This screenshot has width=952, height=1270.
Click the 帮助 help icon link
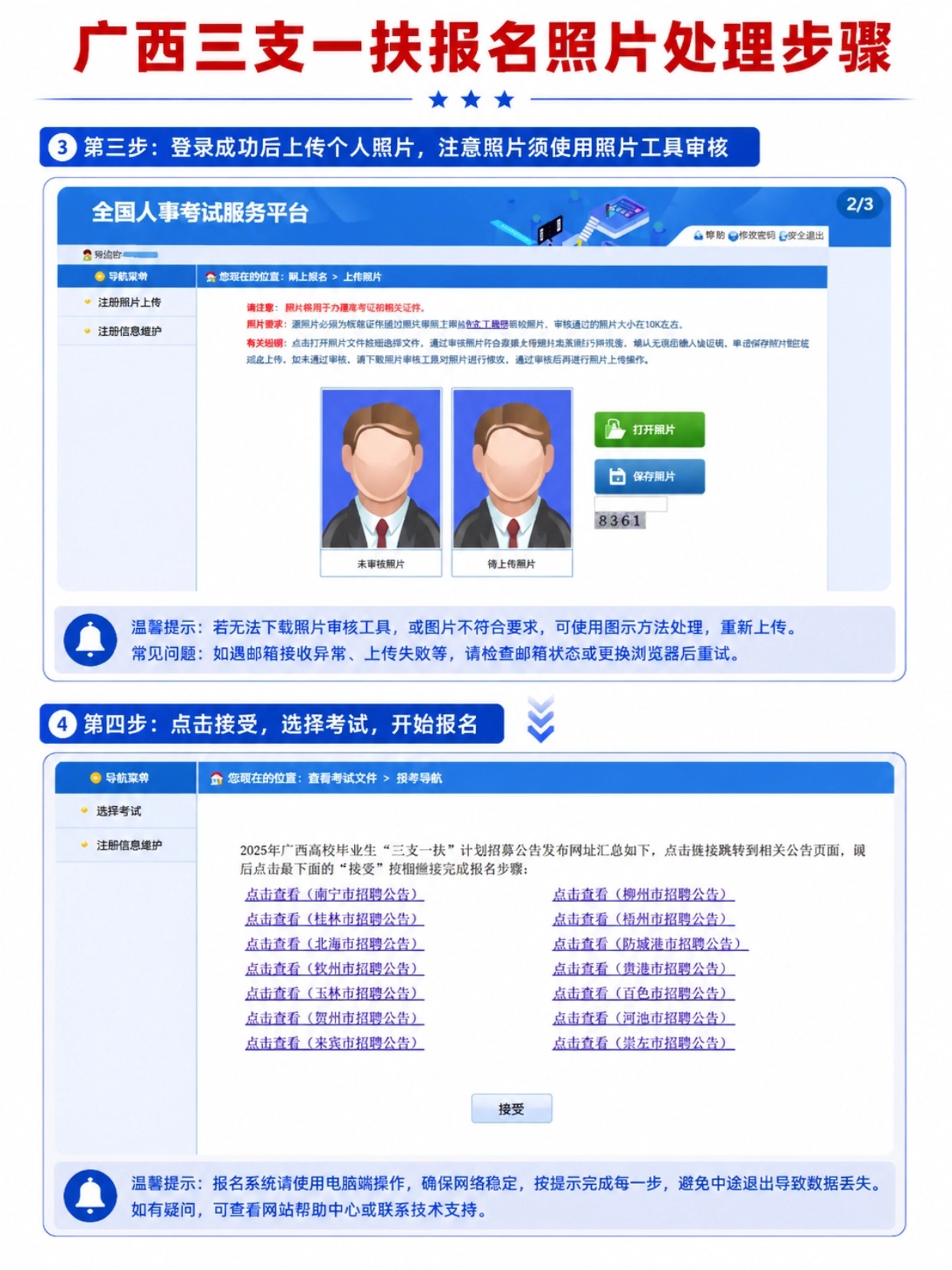[709, 235]
